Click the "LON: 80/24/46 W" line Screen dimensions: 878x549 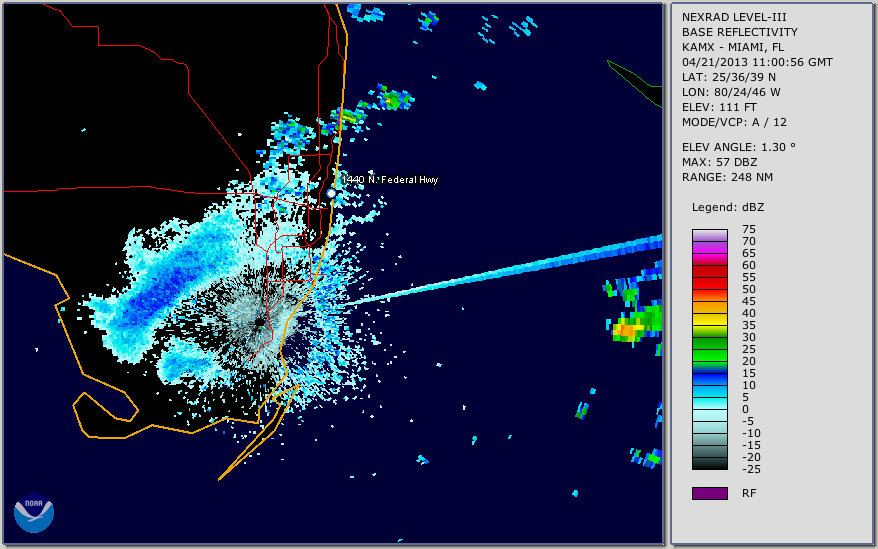point(731,92)
